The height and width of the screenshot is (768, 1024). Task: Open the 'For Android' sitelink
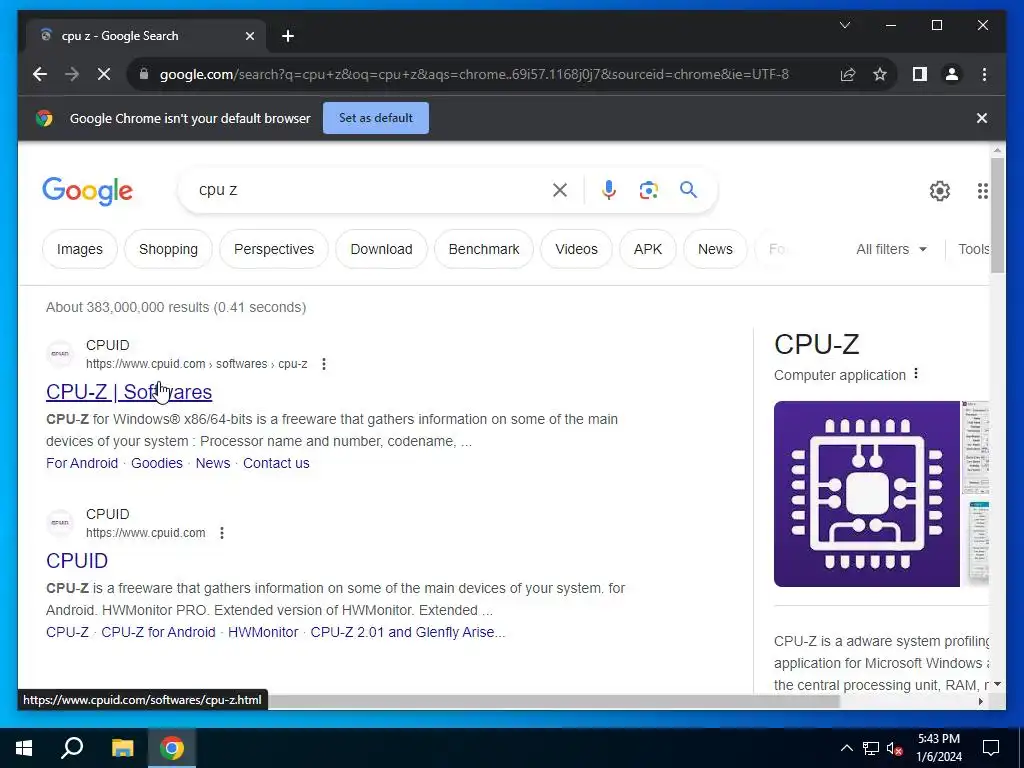pos(82,463)
